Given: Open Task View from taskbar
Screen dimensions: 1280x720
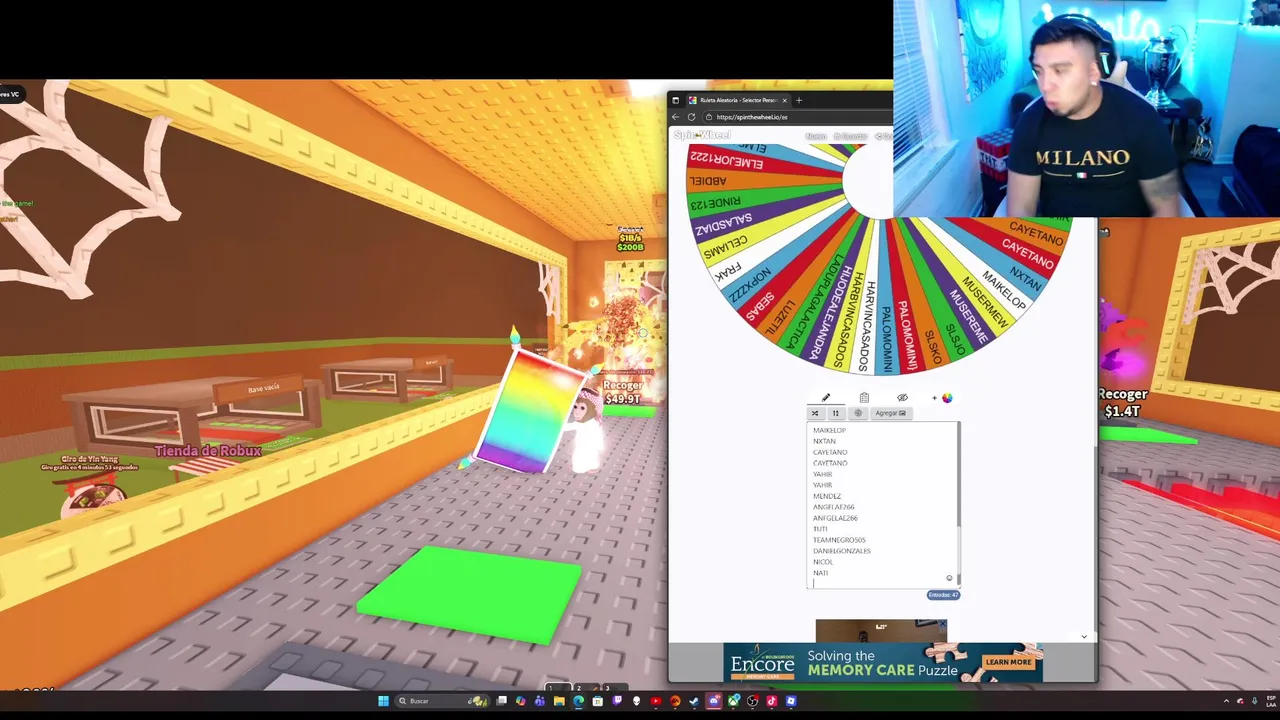Looking at the screenshot, I should [501, 701].
